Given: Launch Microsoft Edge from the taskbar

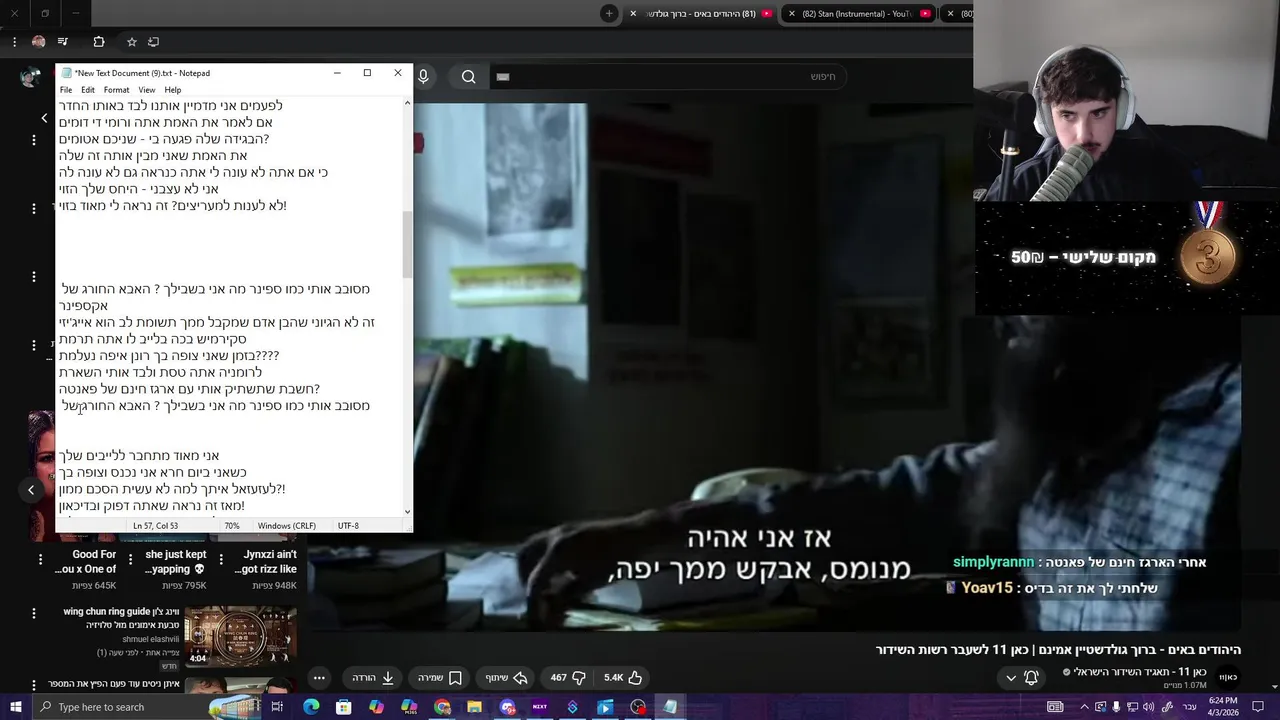Looking at the screenshot, I should click(x=311, y=707).
